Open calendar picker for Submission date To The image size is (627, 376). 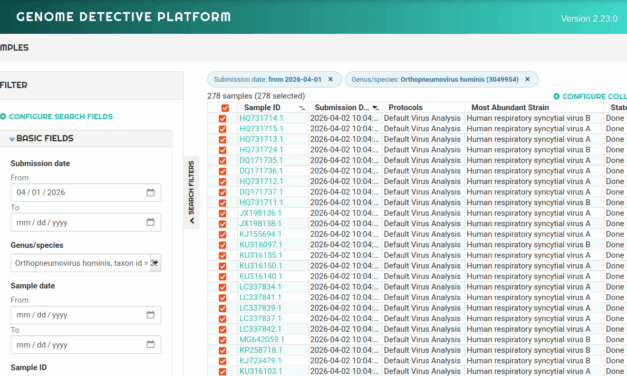click(x=150, y=222)
